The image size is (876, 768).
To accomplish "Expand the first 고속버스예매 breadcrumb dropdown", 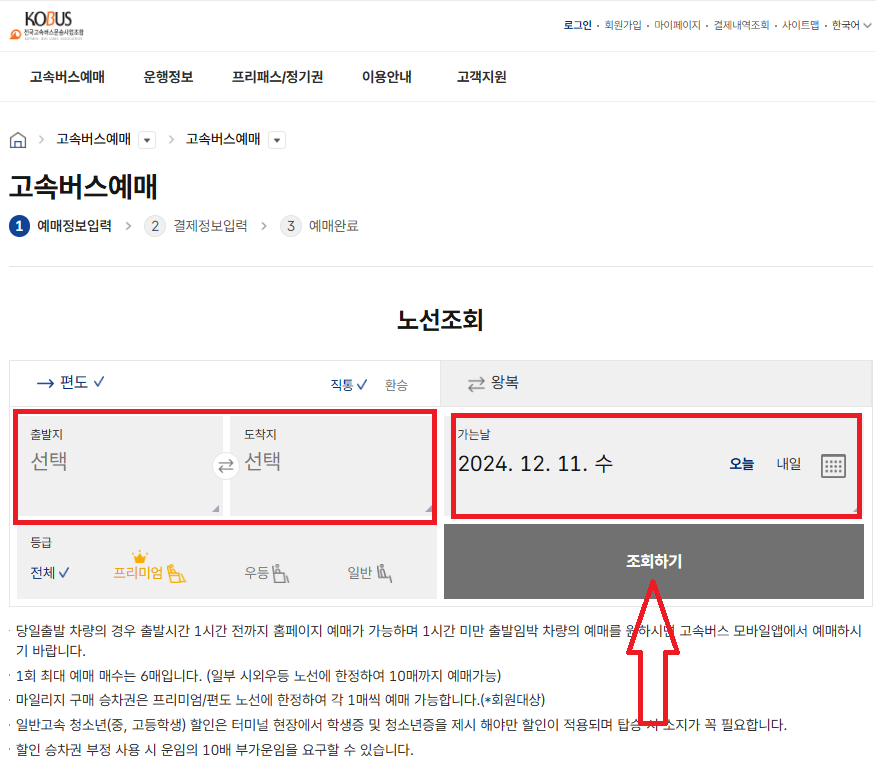I will pyautogui.click(x=145, y=140).
